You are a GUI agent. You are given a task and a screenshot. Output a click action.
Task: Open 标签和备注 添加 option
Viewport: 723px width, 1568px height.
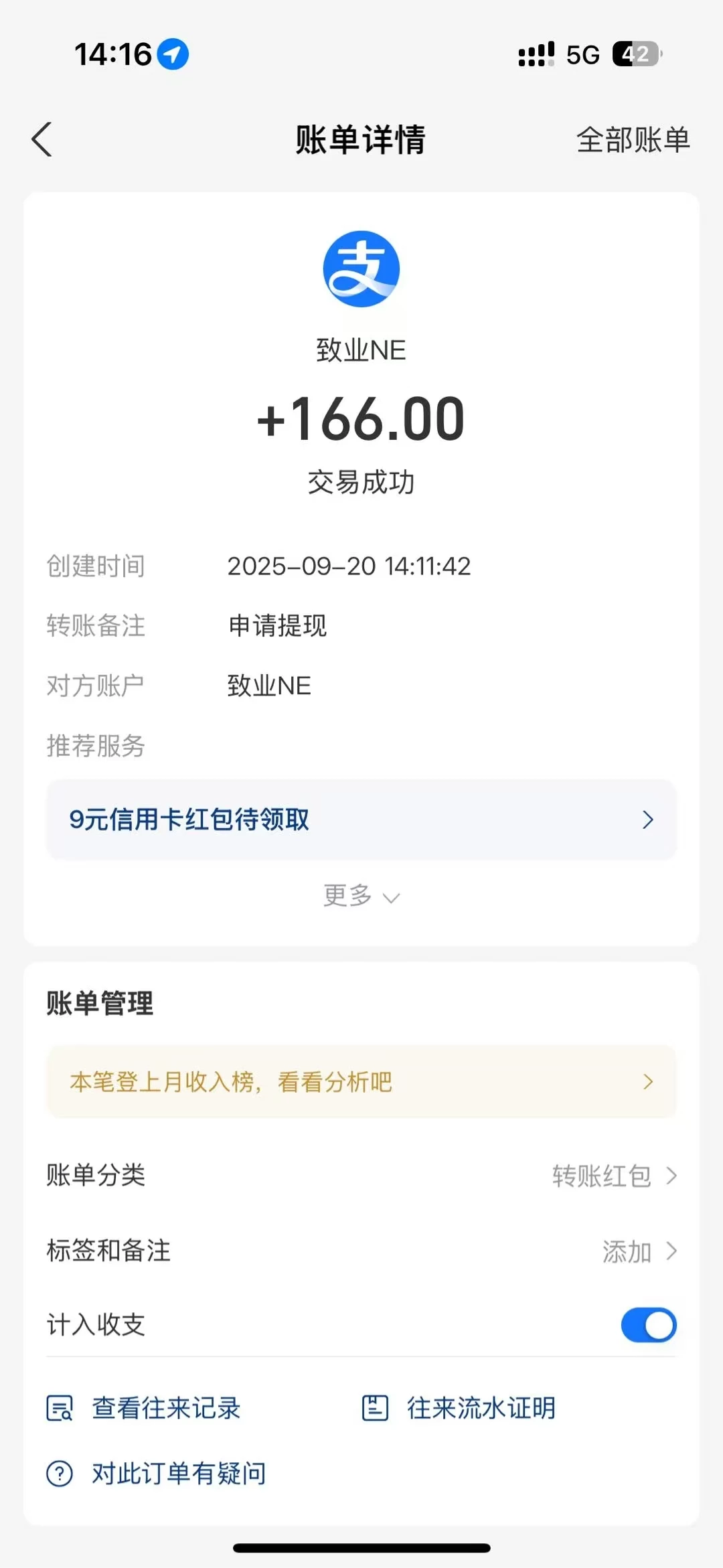coord(639,1251)
